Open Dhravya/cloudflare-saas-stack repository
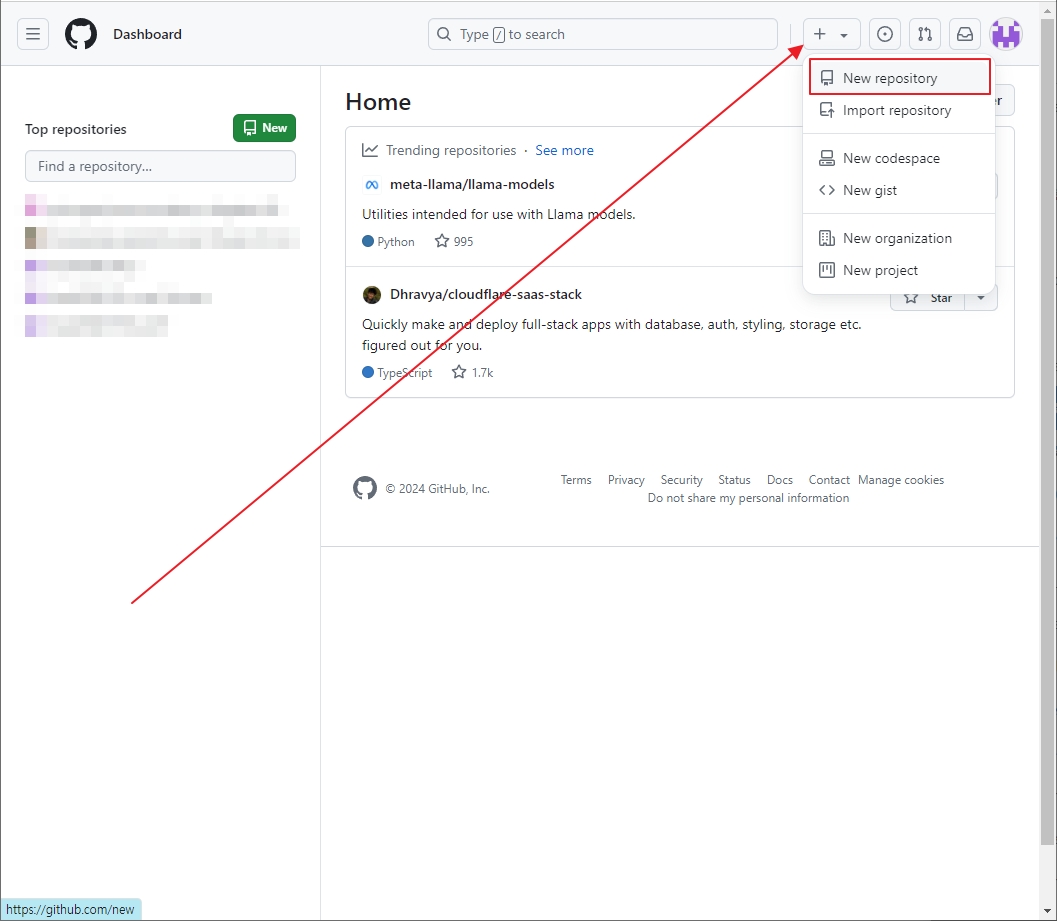Screen dimensions: 1057x921 [x=485, y=294]
